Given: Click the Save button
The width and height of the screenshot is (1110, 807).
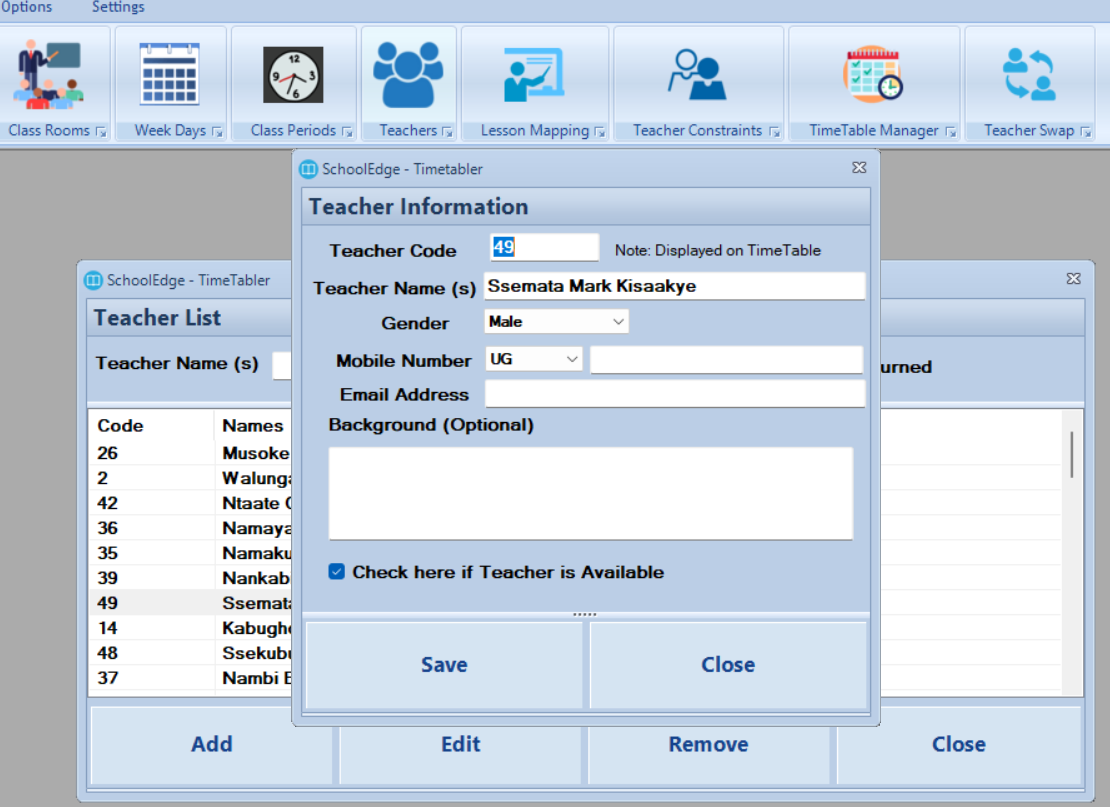Looking at the screenshot, I should (x=444, y=665).
